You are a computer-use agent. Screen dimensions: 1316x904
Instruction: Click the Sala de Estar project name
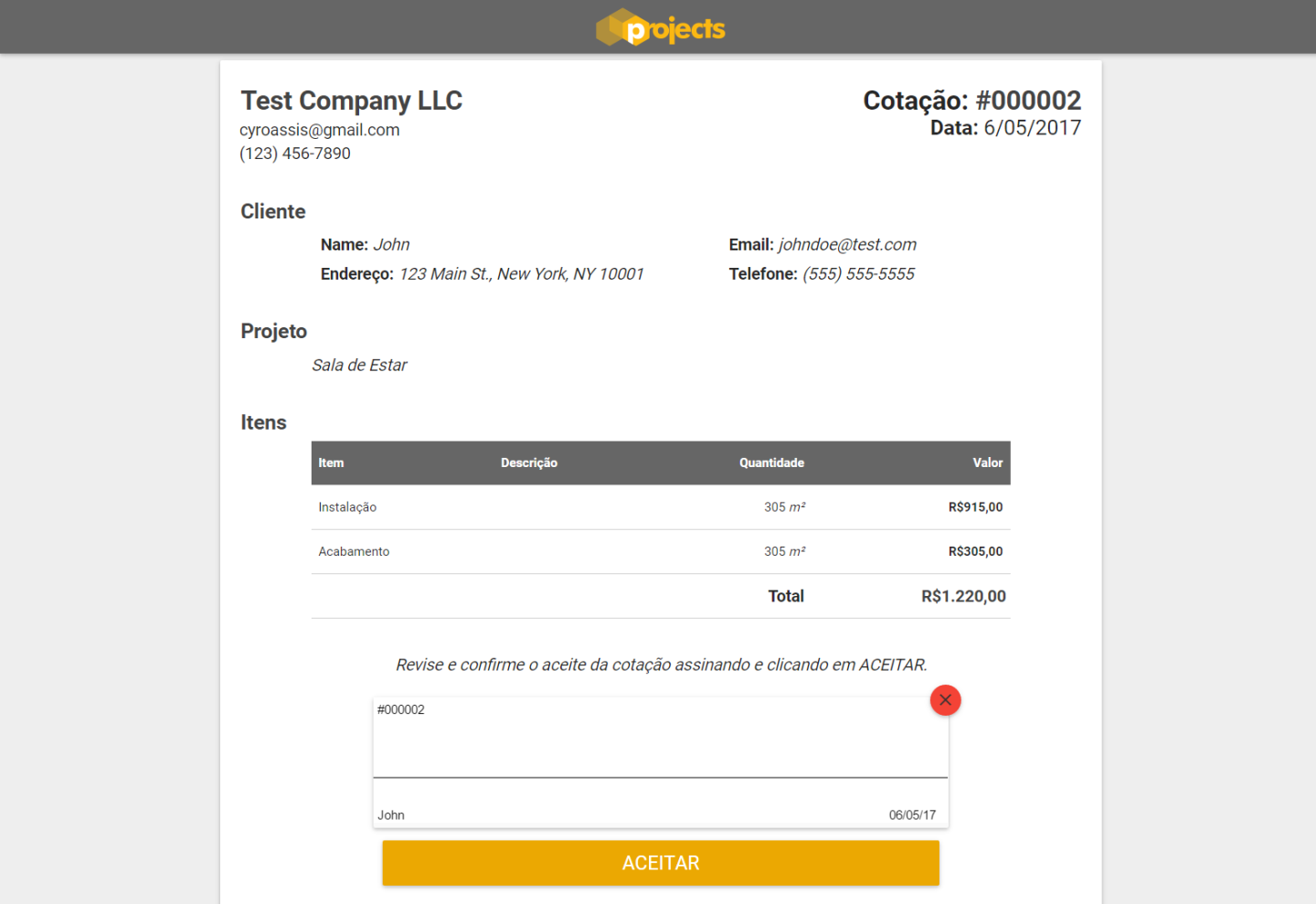(359, 366)
